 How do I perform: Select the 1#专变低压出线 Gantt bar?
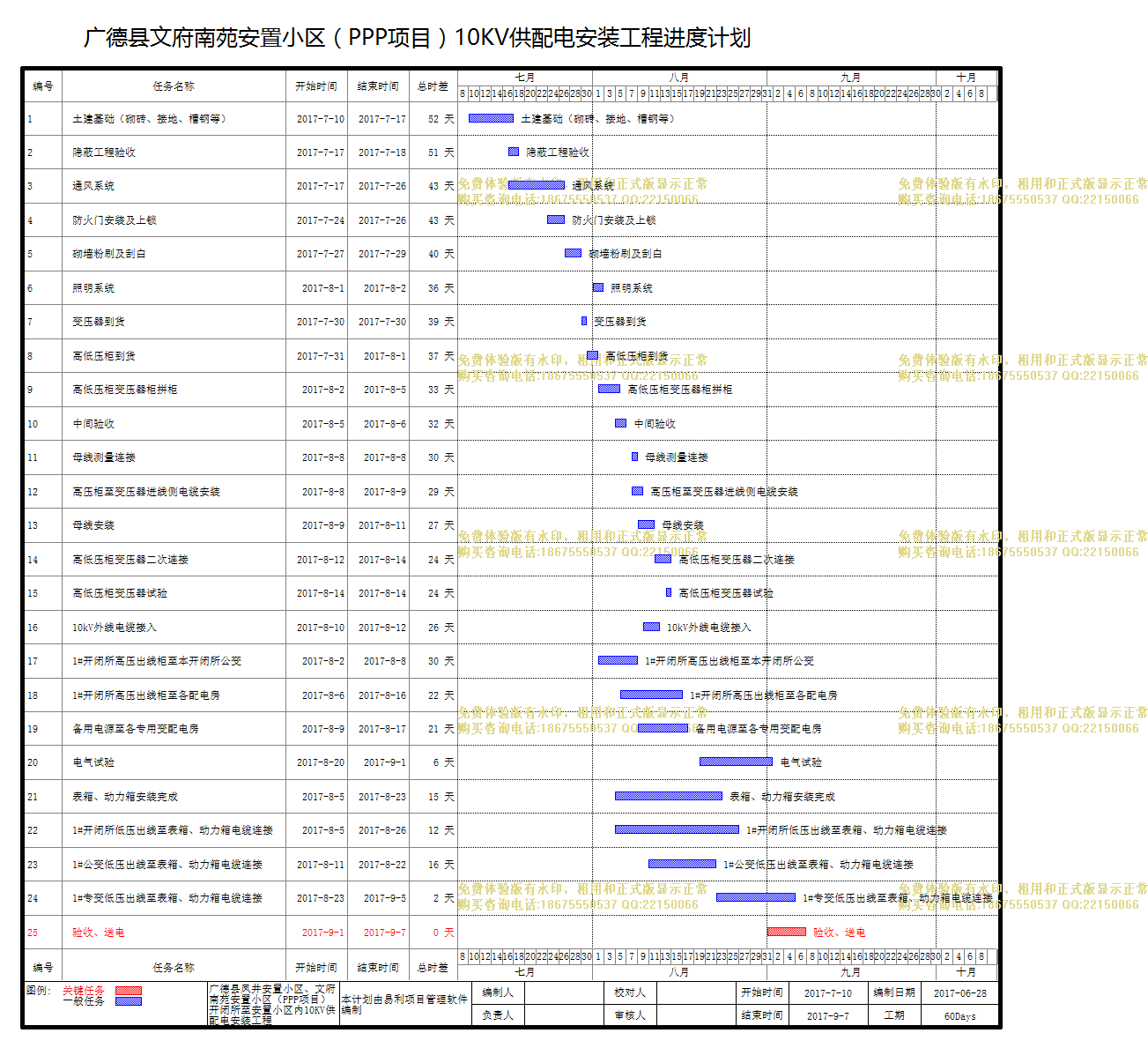[756, 897]
